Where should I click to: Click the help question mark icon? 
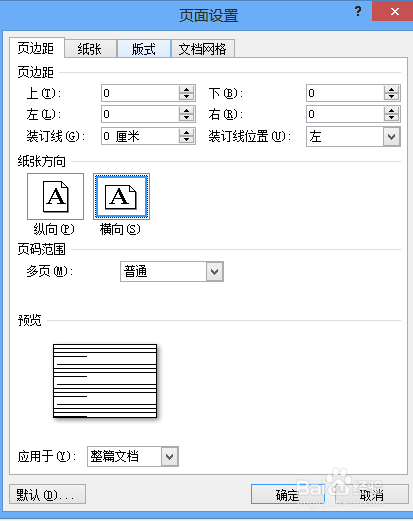(358, 11)
